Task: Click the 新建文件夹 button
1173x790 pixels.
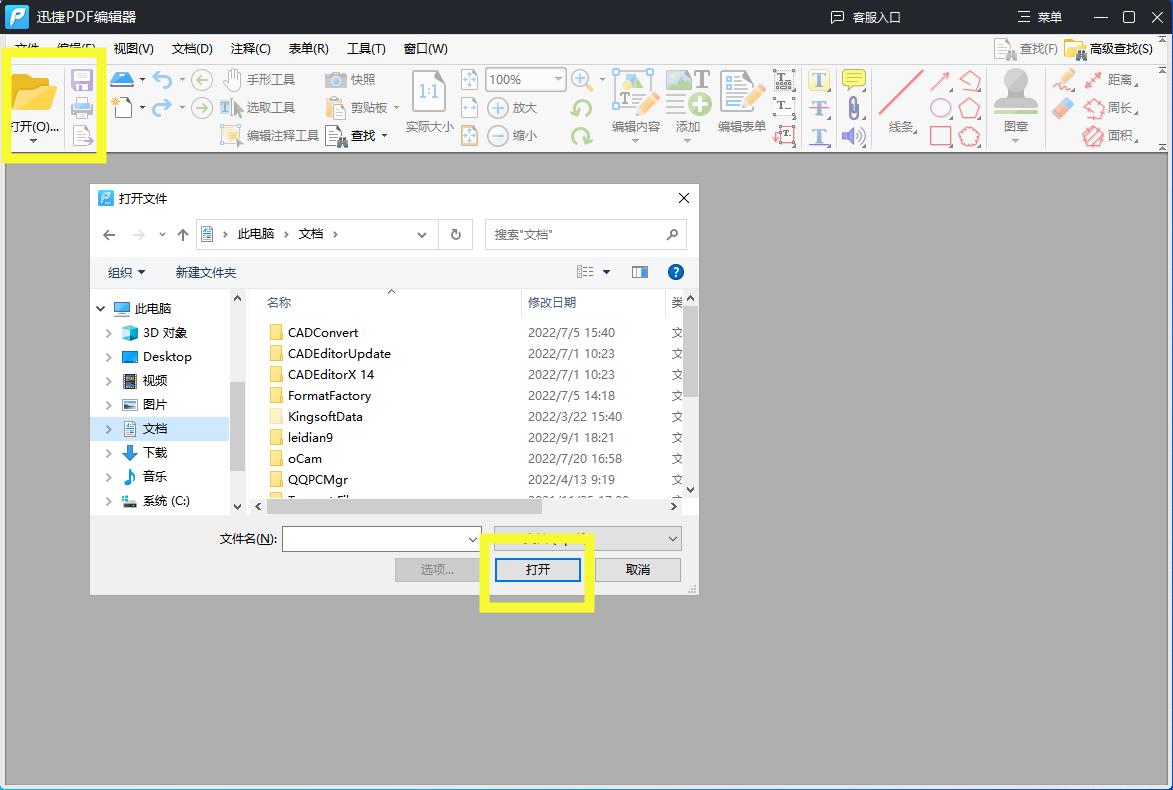Action: pos(205,272)
